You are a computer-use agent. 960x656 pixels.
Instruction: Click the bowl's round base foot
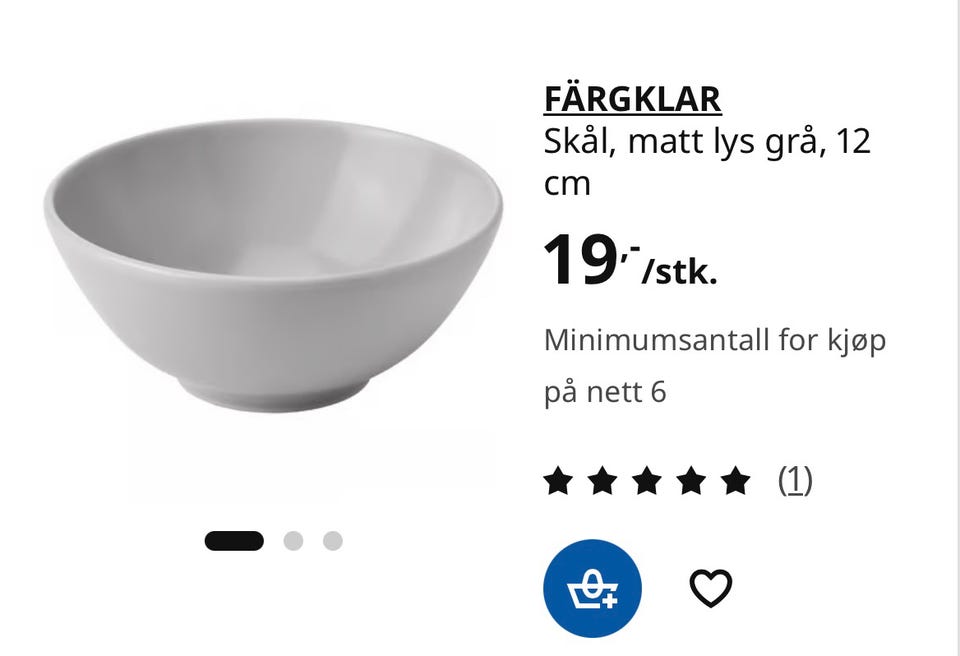coord(274,394)
